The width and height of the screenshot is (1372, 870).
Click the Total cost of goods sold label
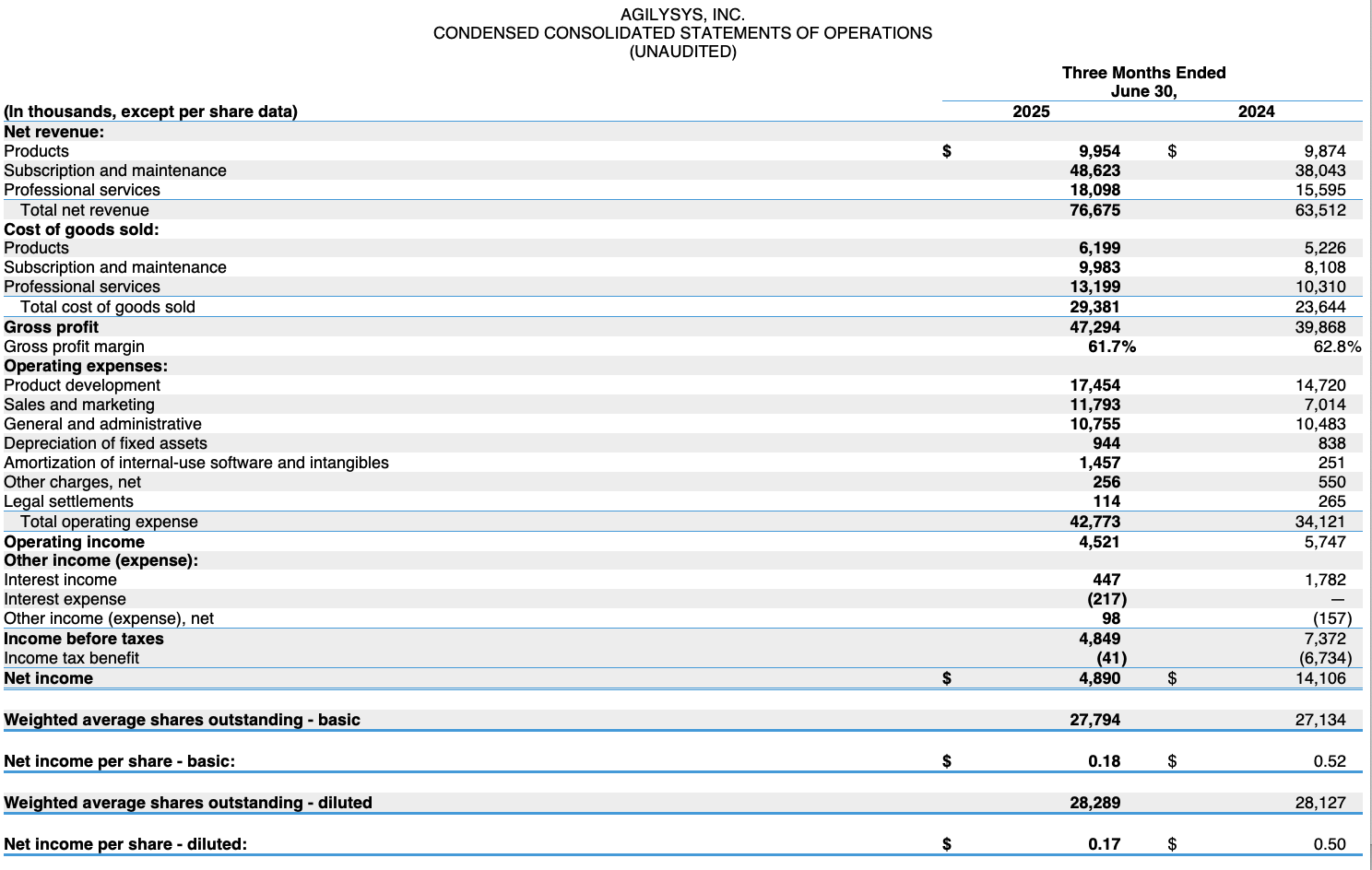pyautogui.click(x=108, y=307)
